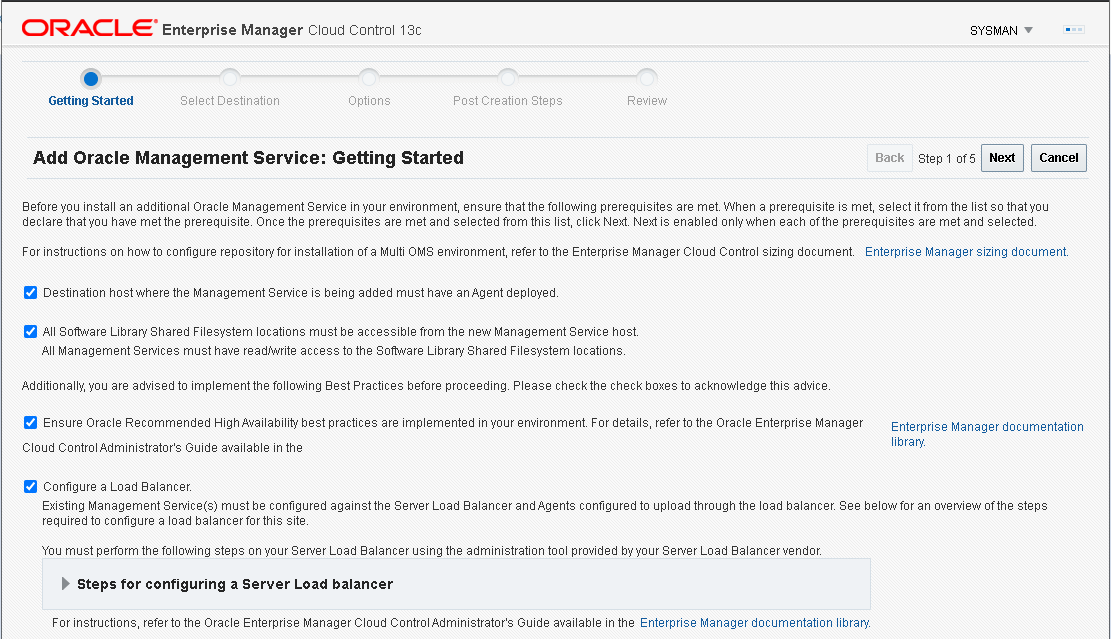Open the Enterprise Manager documentation library link
This screenshot has width=1111, height=639.
point(986,426)
